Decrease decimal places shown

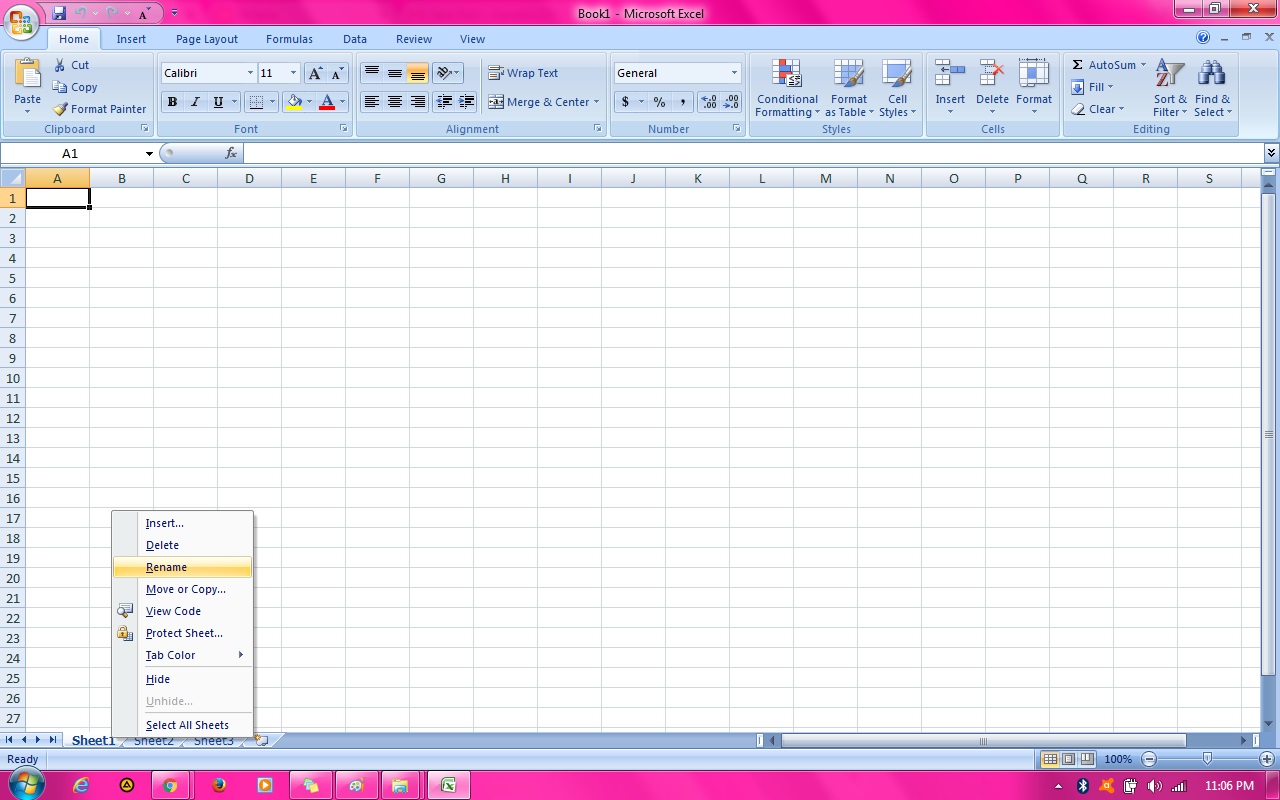tap(732, 102)
